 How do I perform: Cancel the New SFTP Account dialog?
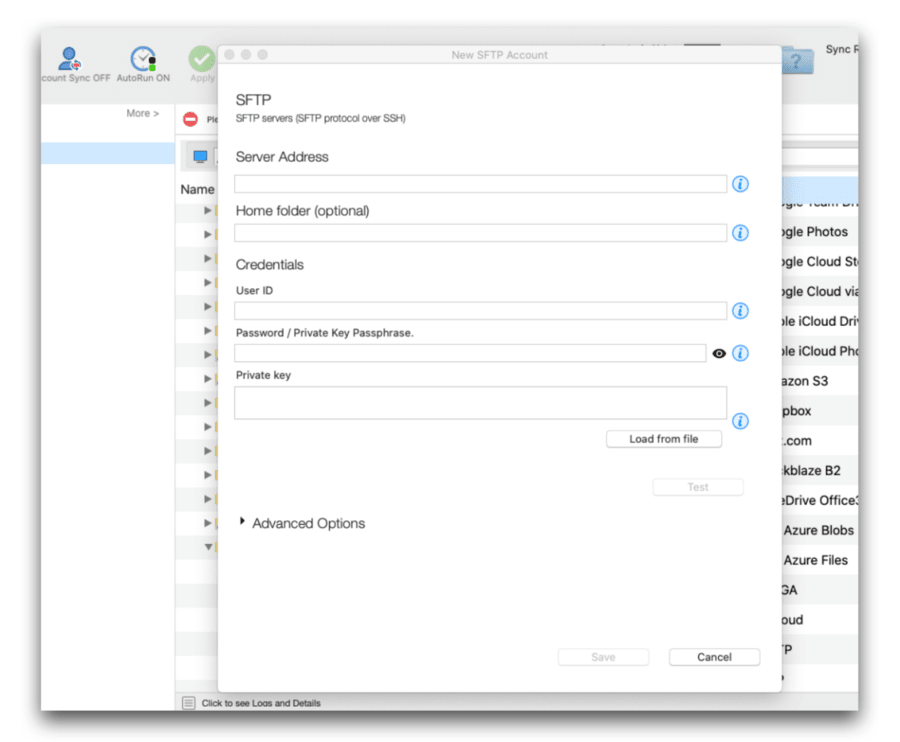[714, 657]
